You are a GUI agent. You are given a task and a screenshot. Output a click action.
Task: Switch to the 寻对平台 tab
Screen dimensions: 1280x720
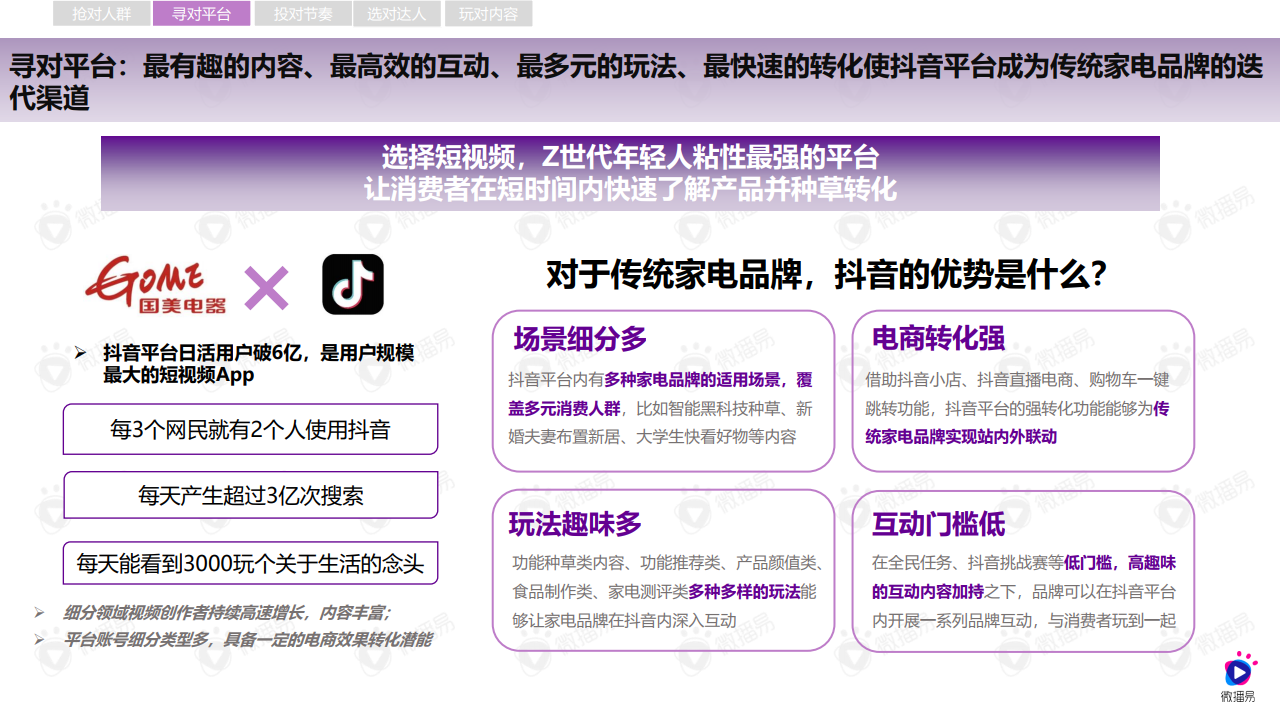pyautogui.click(x=202, y=14)
